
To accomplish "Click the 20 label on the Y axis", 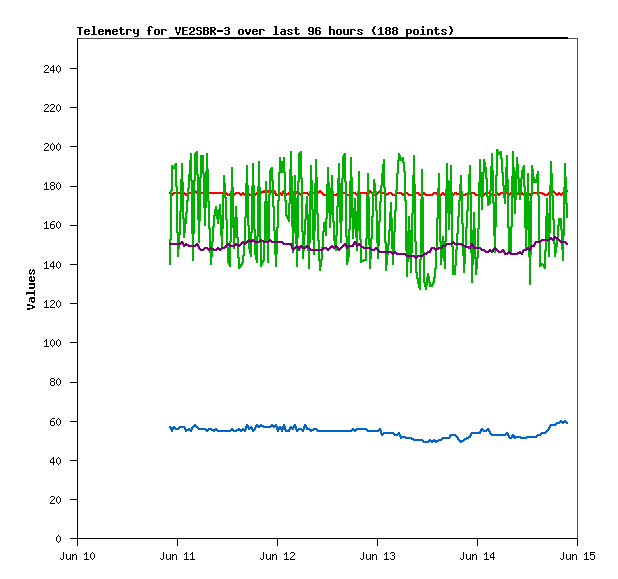I will [62, 499].
